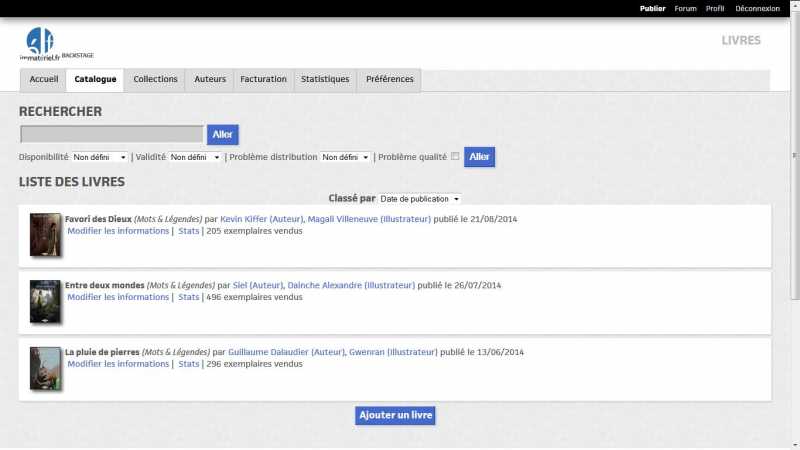
Task: Click Aller button next to search field
Action: 222,134
